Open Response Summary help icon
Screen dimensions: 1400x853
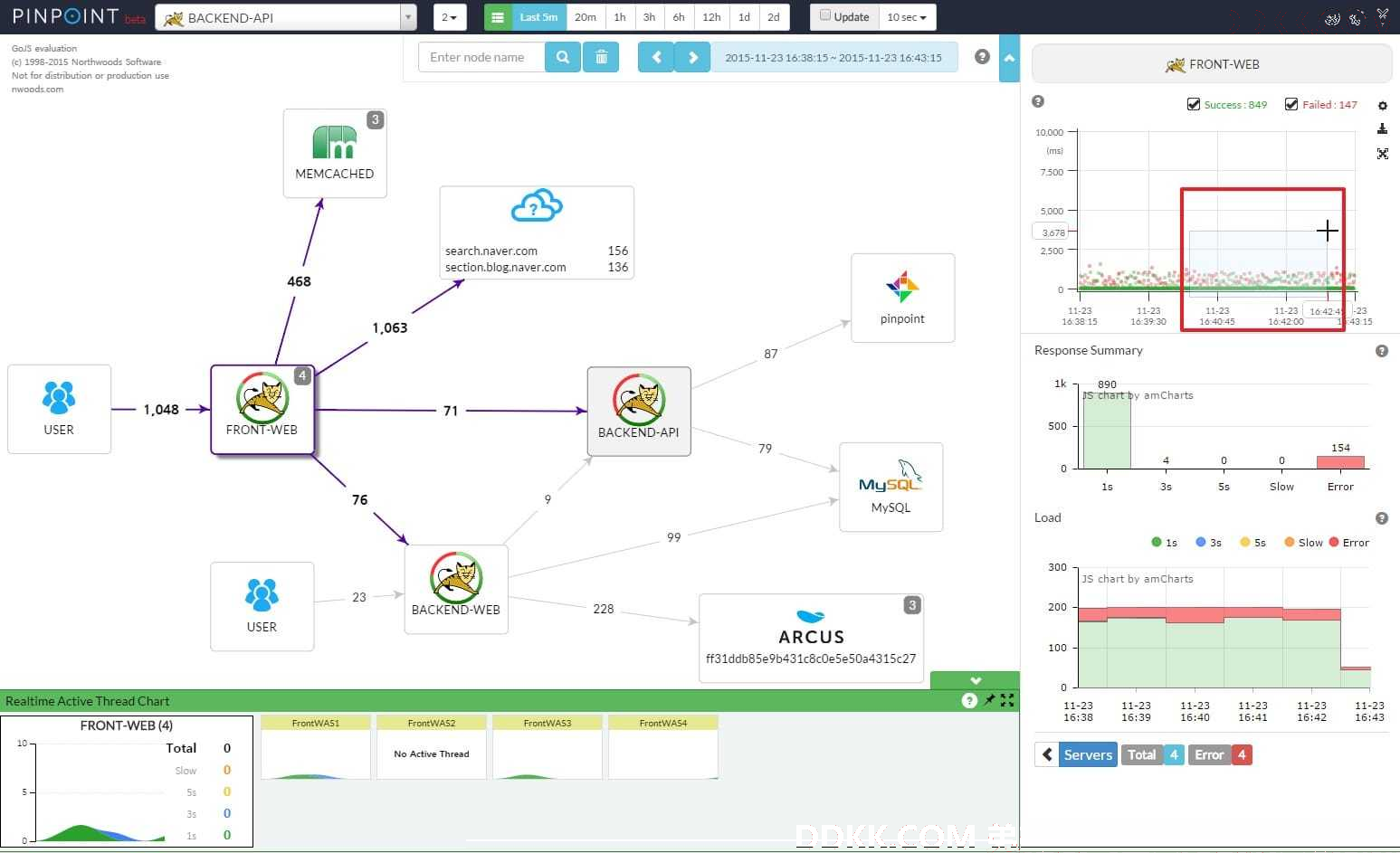(x=1382, y=351)
